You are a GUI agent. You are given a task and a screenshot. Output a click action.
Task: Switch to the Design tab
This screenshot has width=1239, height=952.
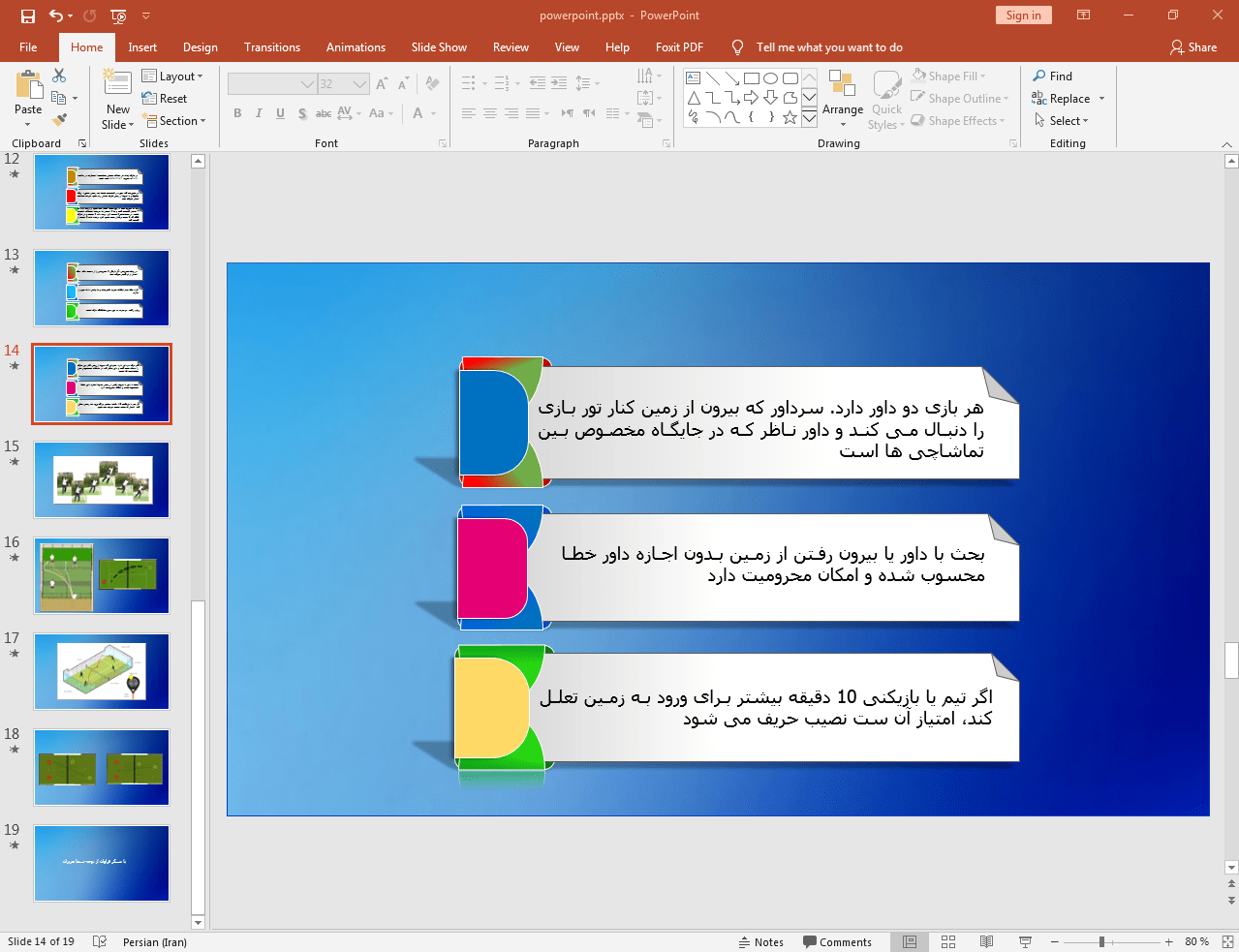(x=201, y=46)
